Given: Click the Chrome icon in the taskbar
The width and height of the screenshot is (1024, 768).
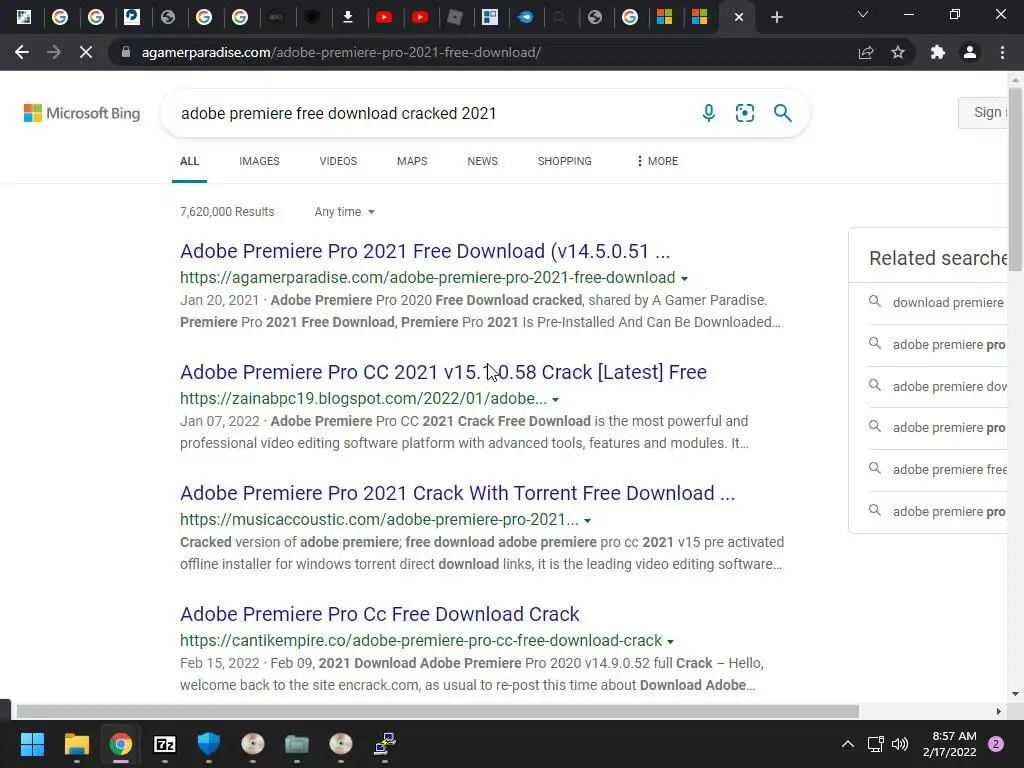Looking at the screenshot, I should pyautogui.click(x=120, y=744).
